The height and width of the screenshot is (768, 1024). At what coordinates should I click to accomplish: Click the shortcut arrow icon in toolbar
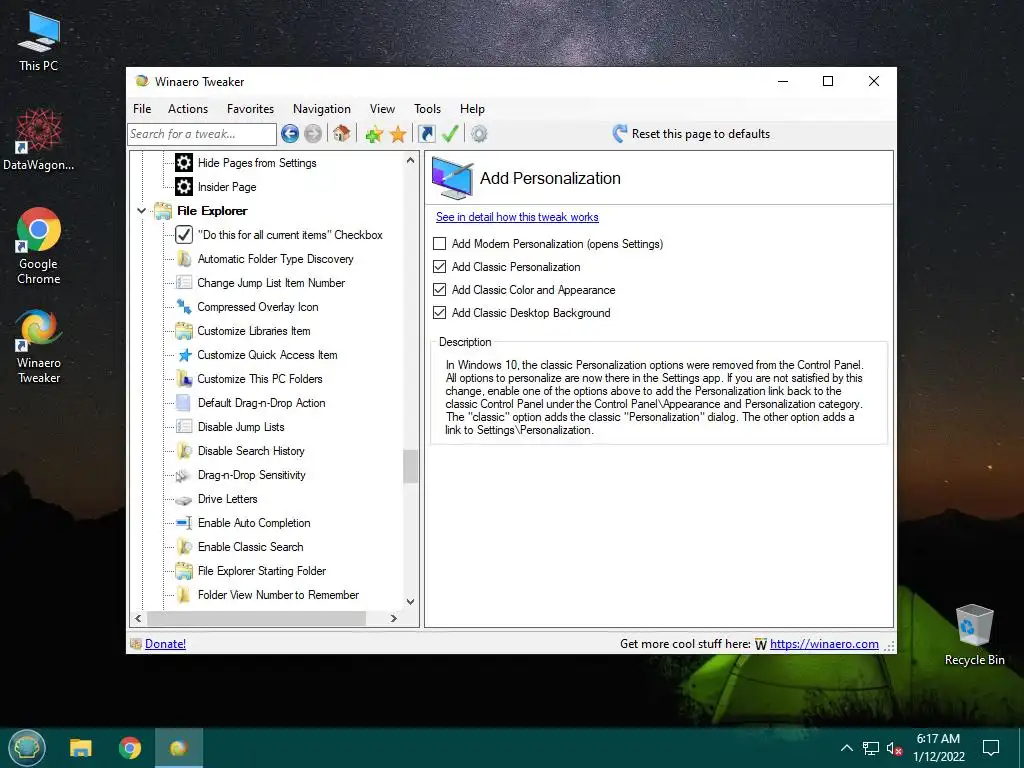(426, 134)
